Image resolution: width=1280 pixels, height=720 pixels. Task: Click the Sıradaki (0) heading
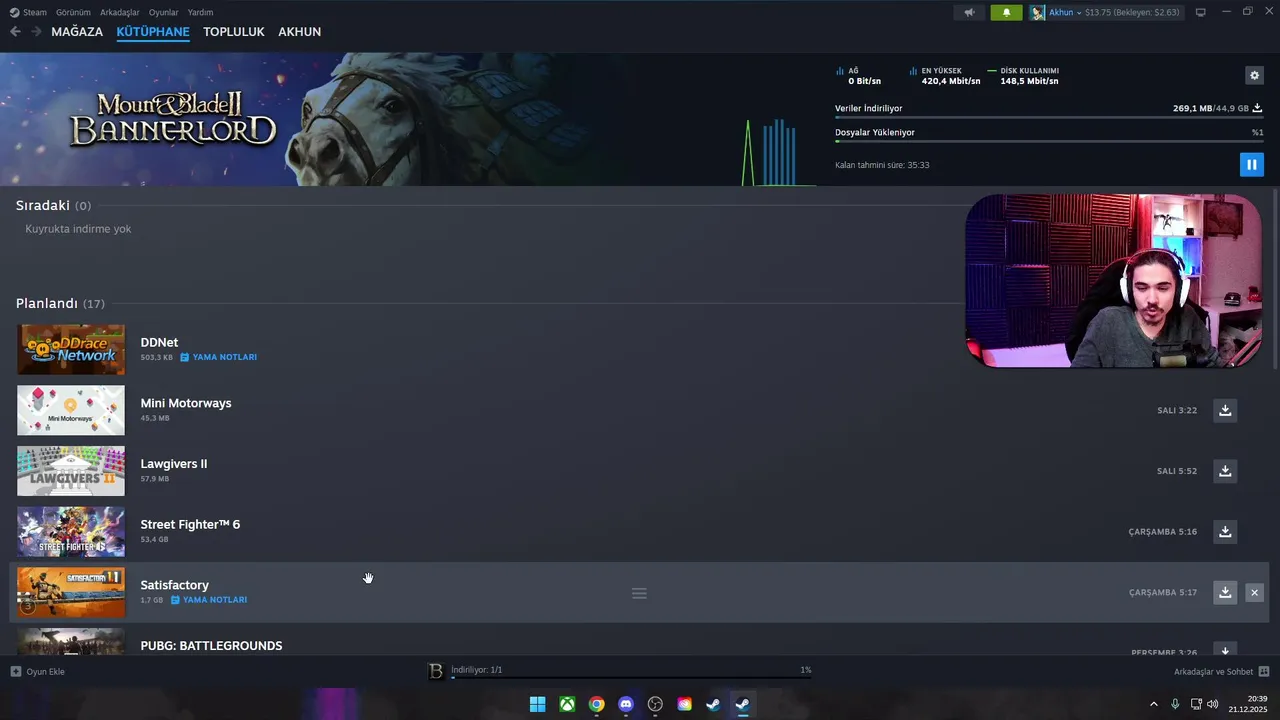click(53, 205)
